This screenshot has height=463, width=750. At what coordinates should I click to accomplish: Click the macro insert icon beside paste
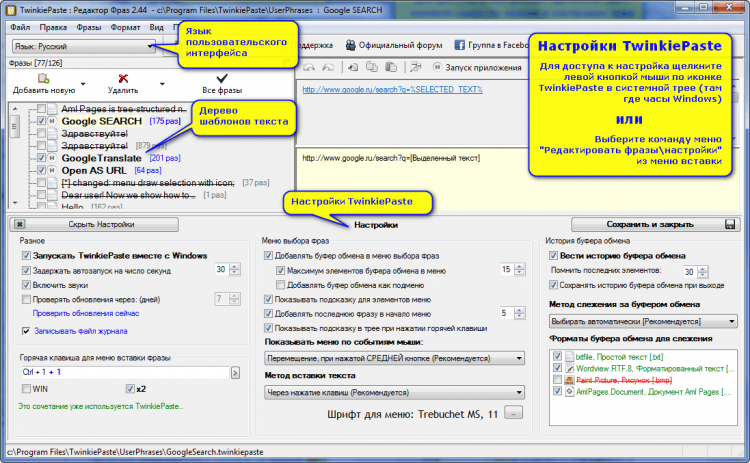[x=415, y=67]
